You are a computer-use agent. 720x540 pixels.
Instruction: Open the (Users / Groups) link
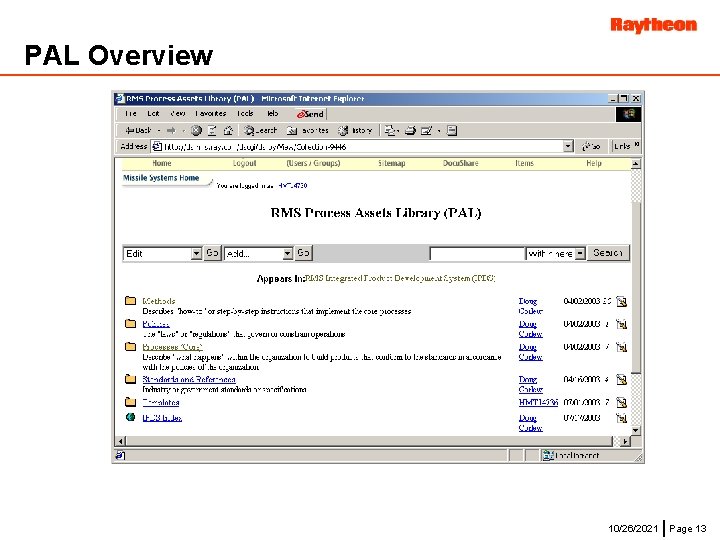pos(313,163)
